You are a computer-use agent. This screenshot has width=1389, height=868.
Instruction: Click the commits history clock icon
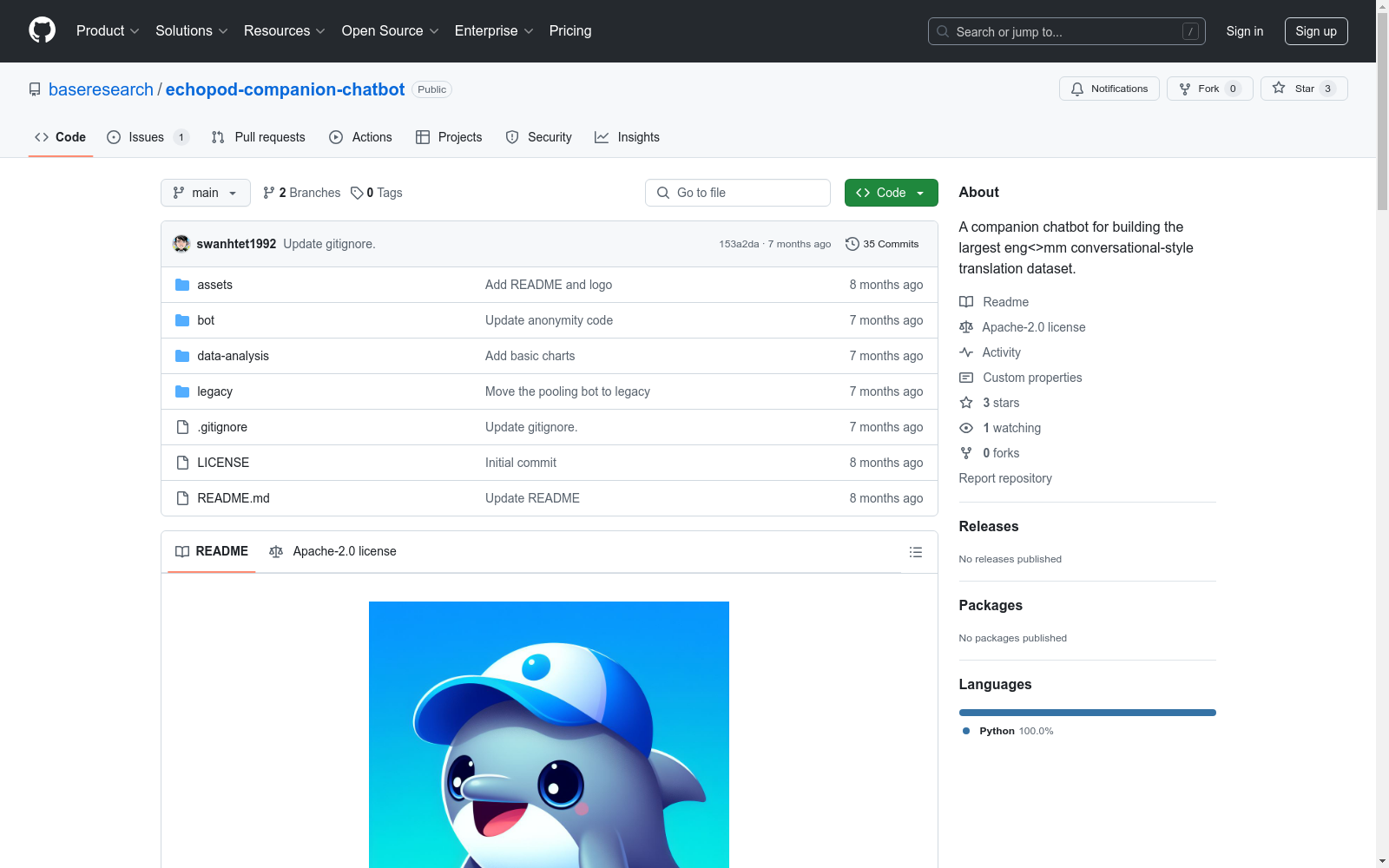[852, 244]
